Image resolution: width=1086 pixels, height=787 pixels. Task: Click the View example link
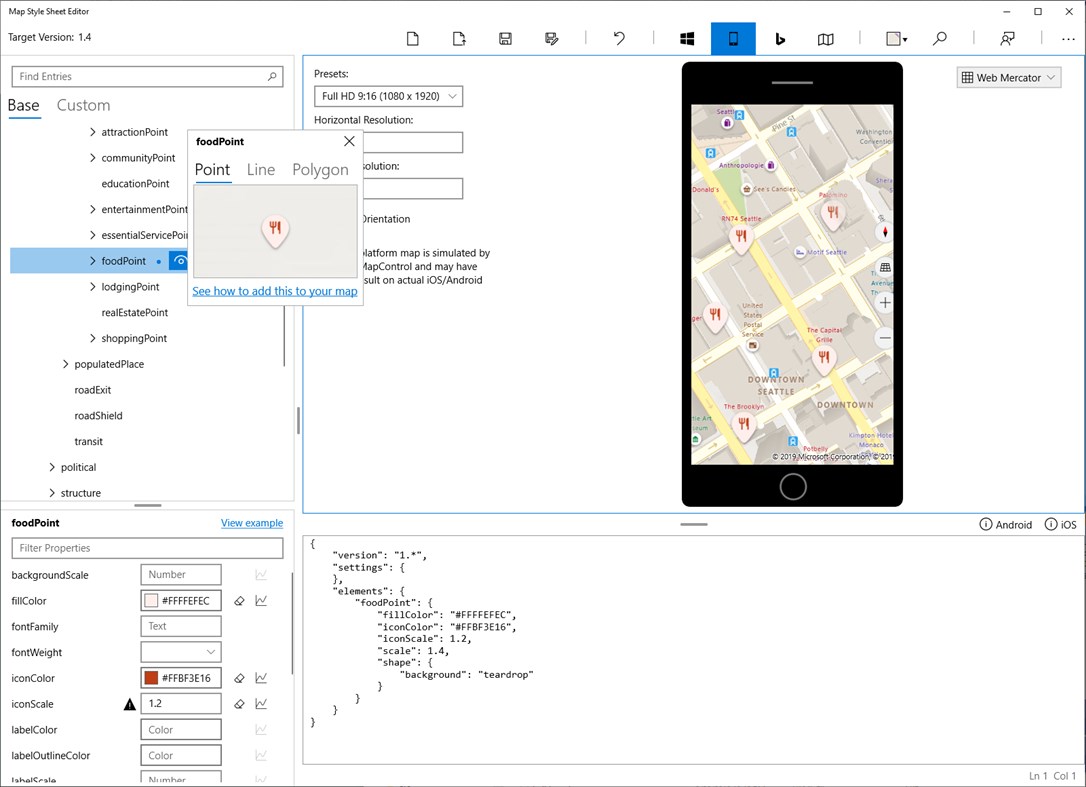[252, 523]
